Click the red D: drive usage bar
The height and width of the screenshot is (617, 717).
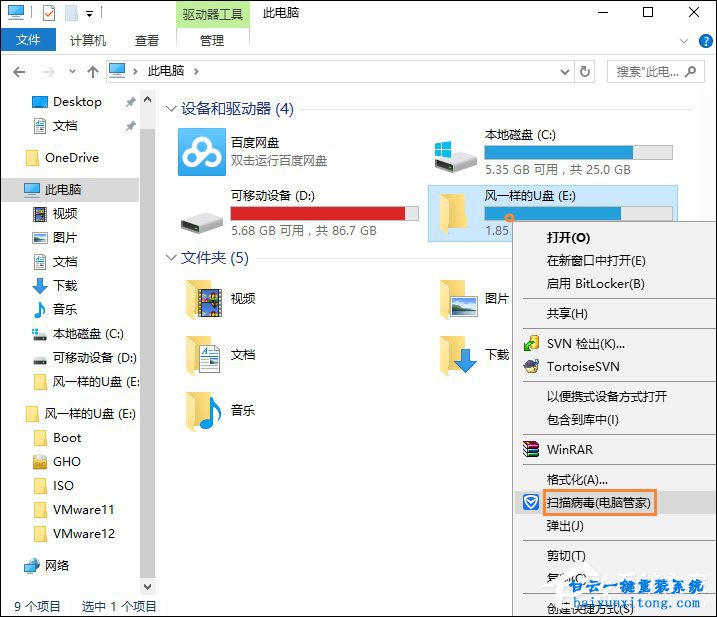point(324,214)
